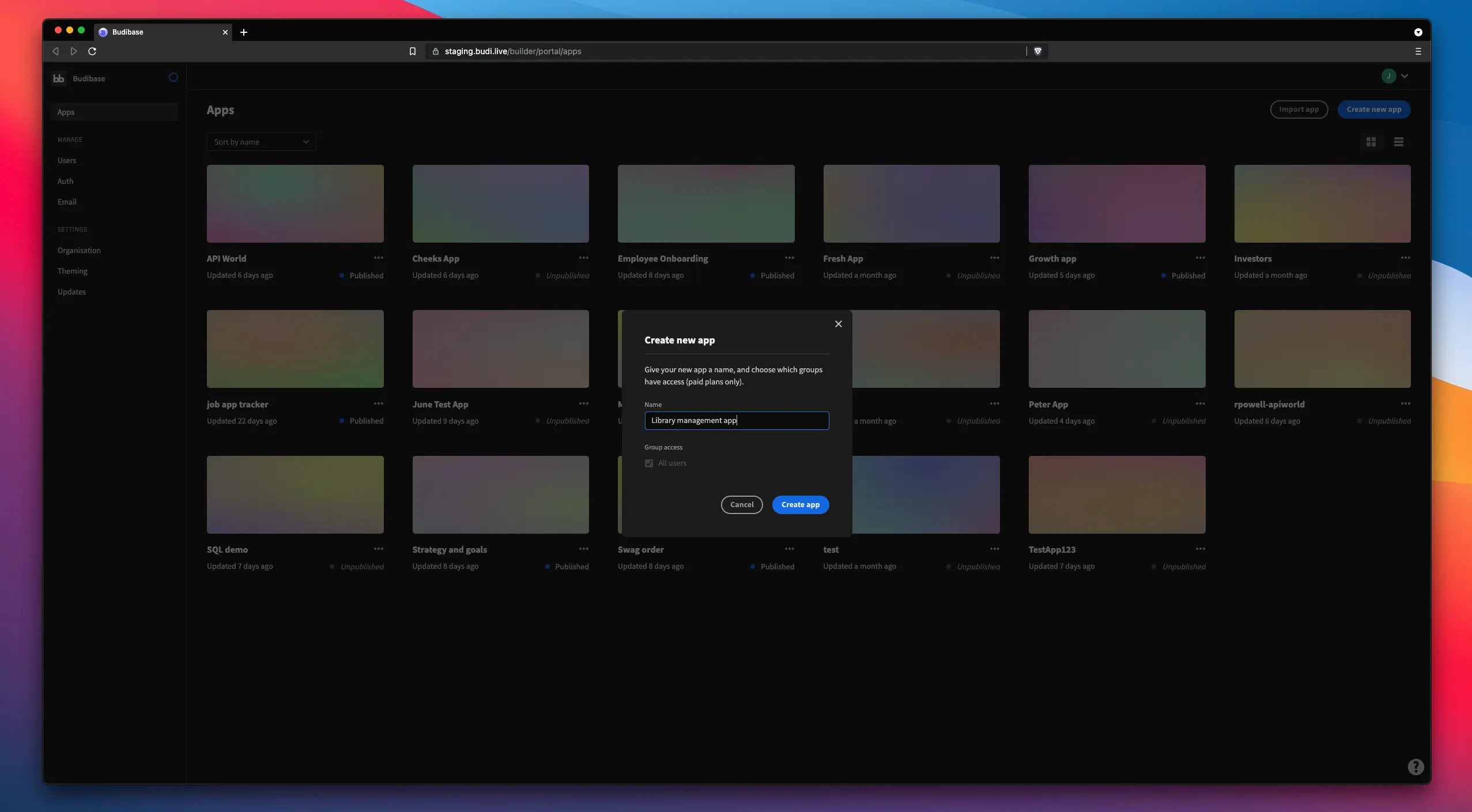Open the Brave shields icon in address bar

pyautogui.click(x=1037, y=51)
